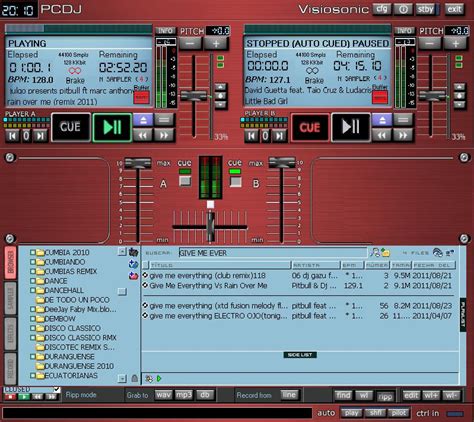The image size is (474, 422).
Task: Toggle play/pause on Player A
Action: [112, 127]
